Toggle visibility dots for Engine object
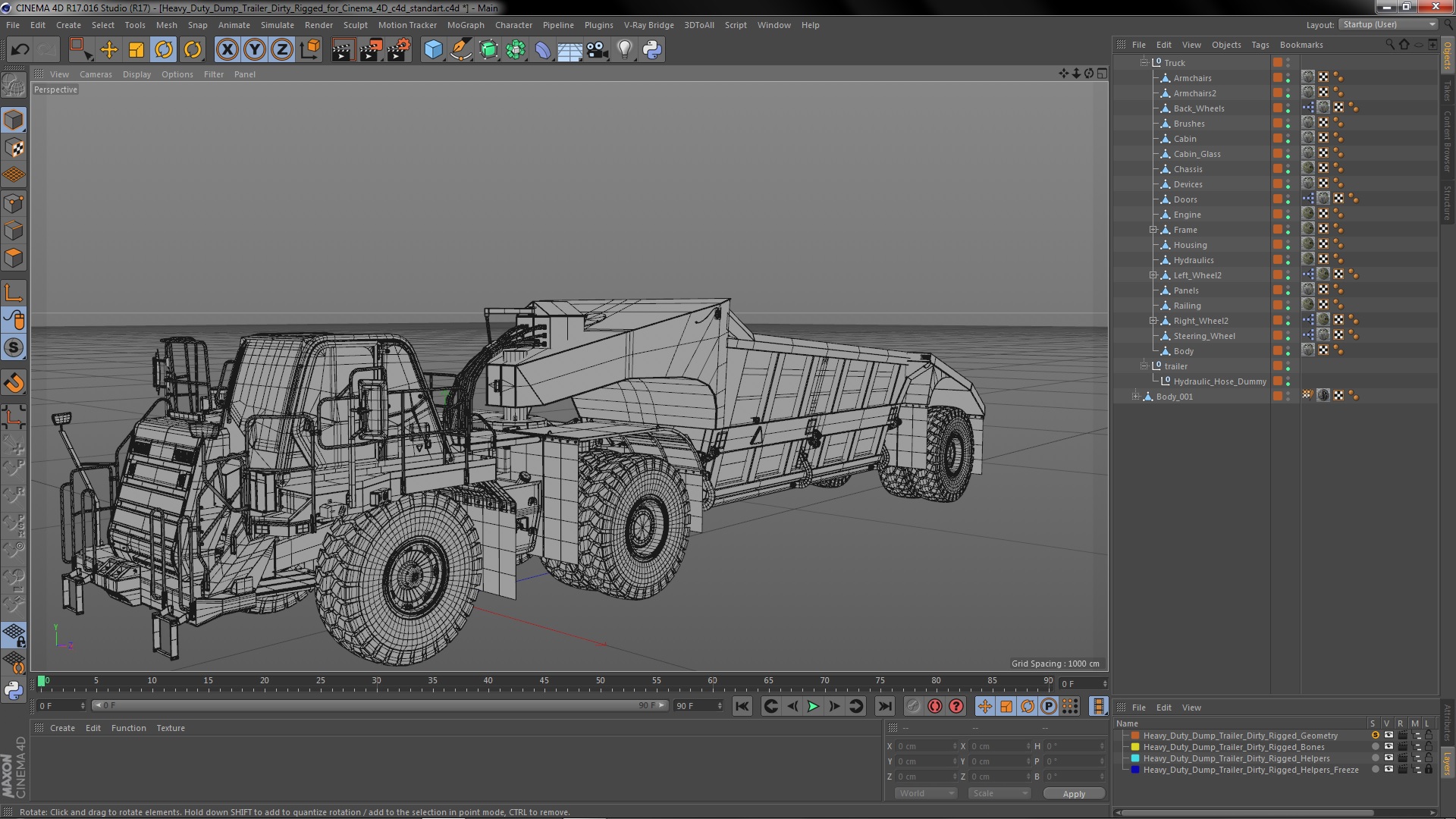Viewport: 1456px width, 819px height. tap(1288, 215)
